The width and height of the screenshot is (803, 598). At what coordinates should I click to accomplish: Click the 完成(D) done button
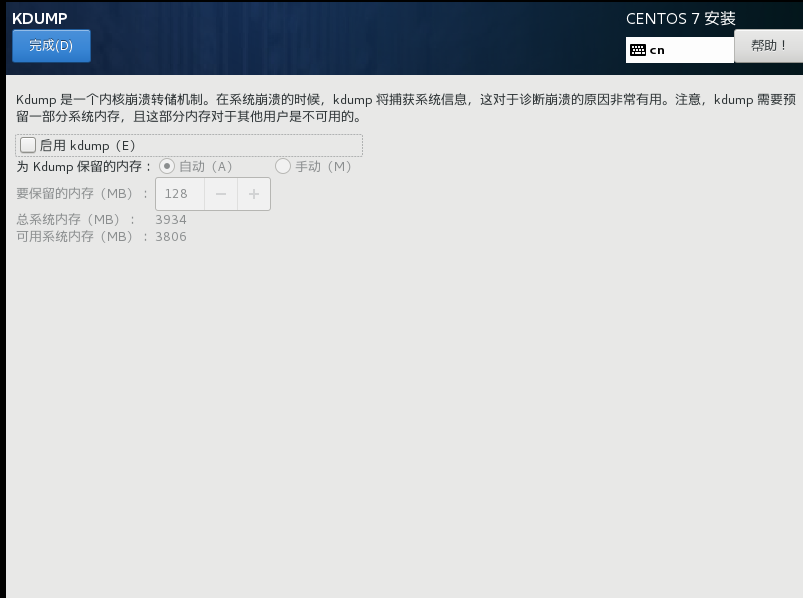tap(51, 46)
